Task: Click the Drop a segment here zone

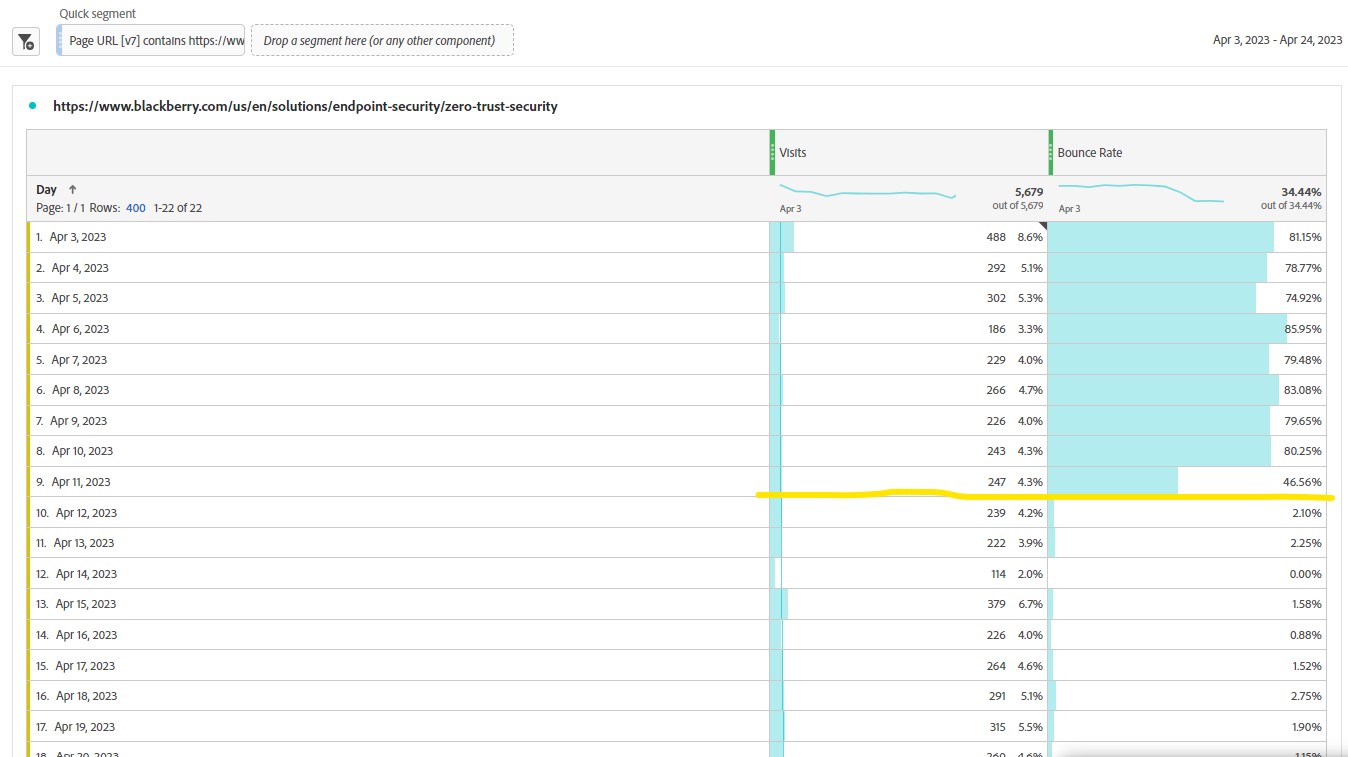Action: pos(381,41)
